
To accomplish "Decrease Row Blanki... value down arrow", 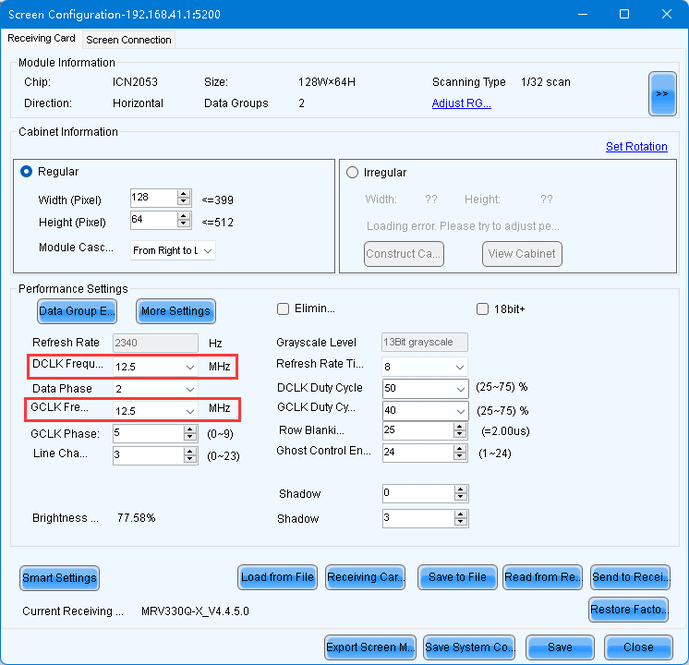I will tap(460, 435).
